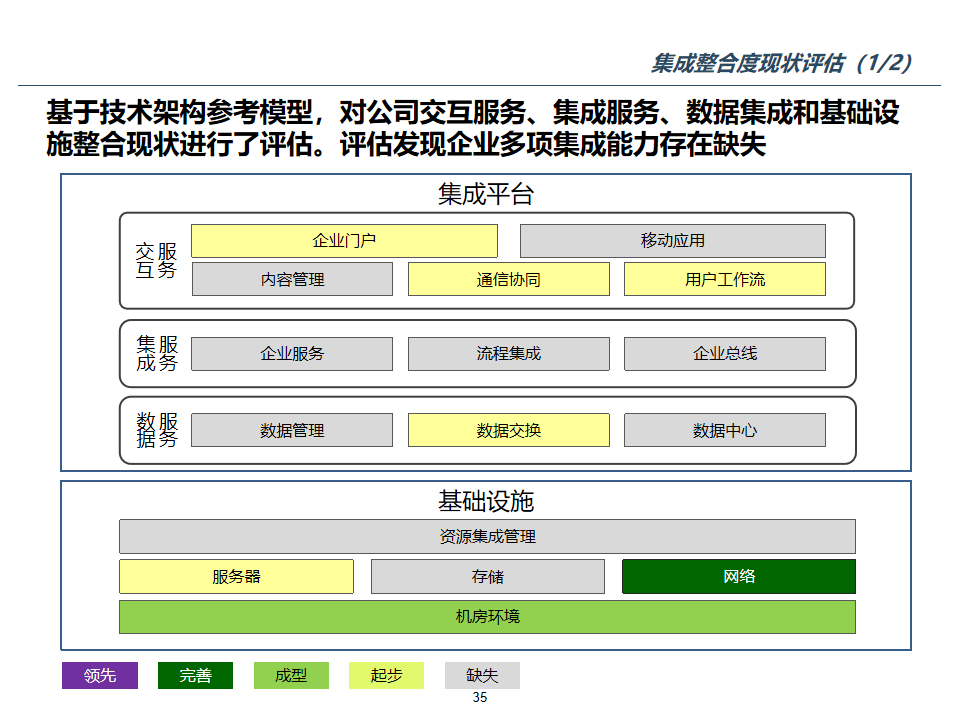Screen dimensions: 960x720
Task: Click the page number 35
Action: (480, 697)
